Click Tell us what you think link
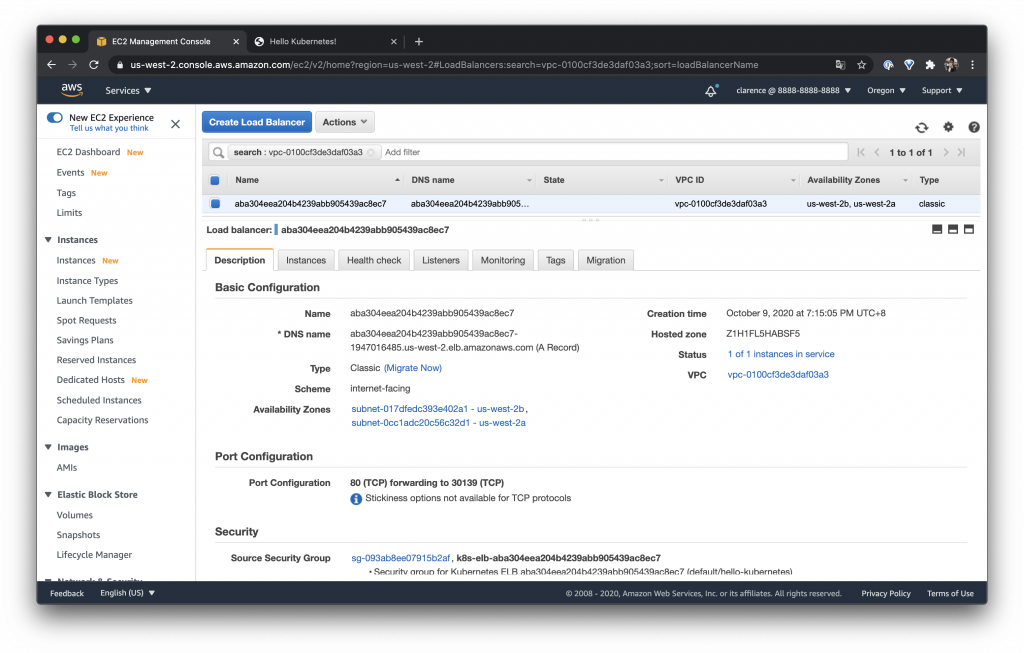This screenshot has height=653, width=1024. pos(109,129)
